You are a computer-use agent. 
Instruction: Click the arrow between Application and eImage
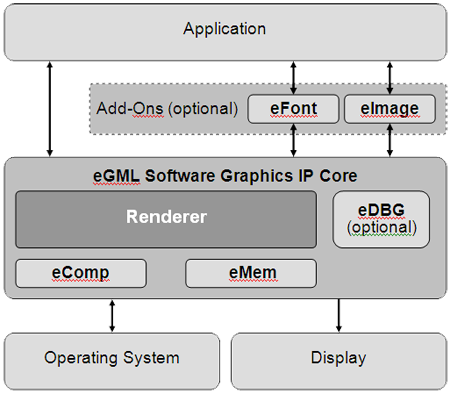(390, 78)
